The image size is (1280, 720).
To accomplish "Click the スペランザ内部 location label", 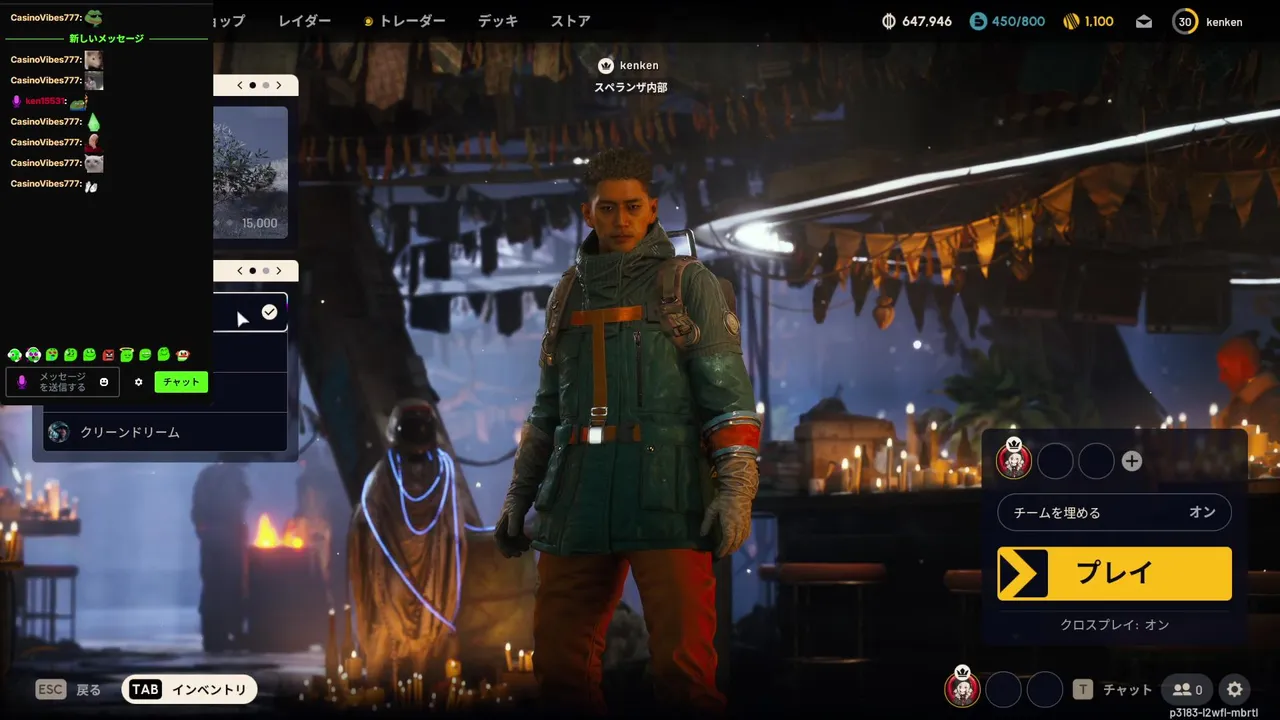I will (631, 87).
